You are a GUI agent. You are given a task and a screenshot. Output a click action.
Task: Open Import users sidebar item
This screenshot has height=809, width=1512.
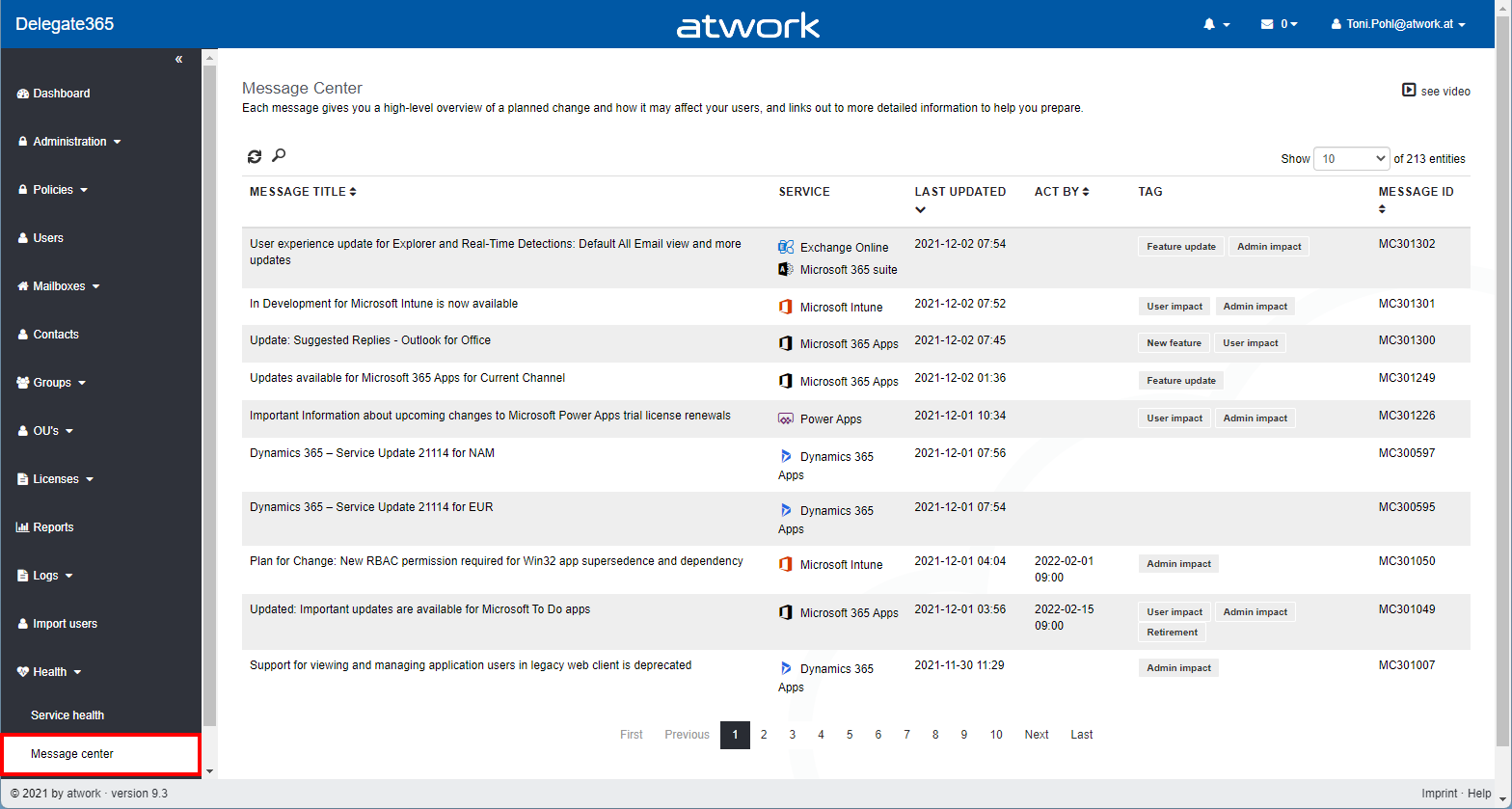(x=65, y=624)
